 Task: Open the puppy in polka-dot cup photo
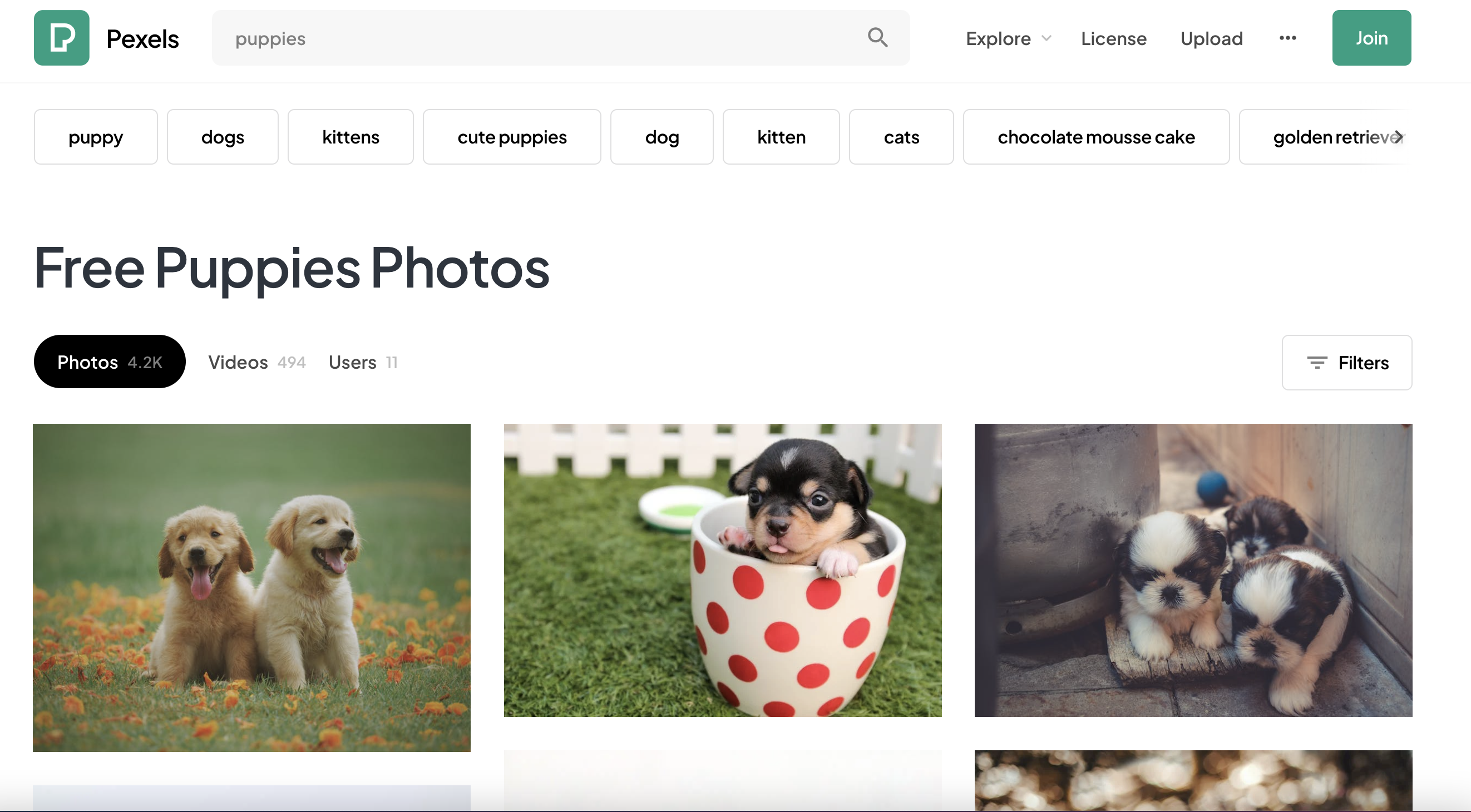tap(722, 570)
